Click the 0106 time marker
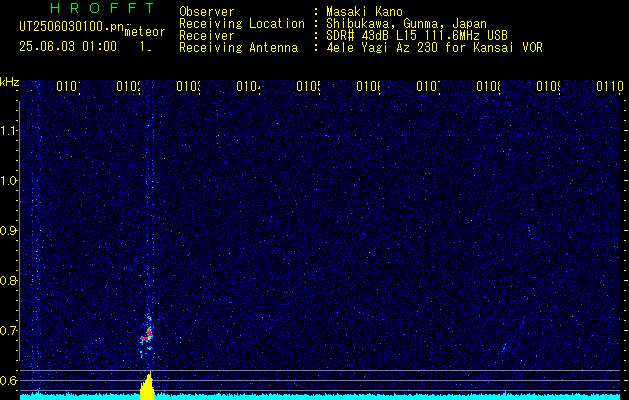The width and height of the screenshot is (629, 400). coord(368,86)
